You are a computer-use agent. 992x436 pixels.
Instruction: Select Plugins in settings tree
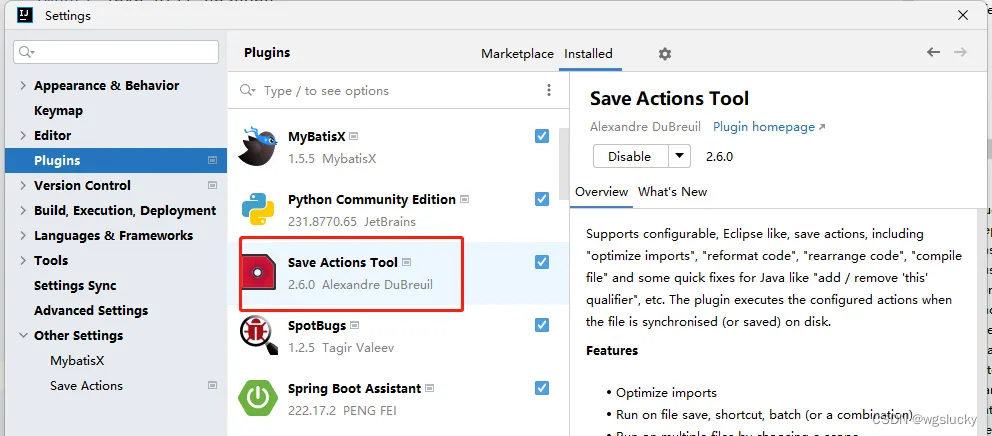click(x=116, y=161)
